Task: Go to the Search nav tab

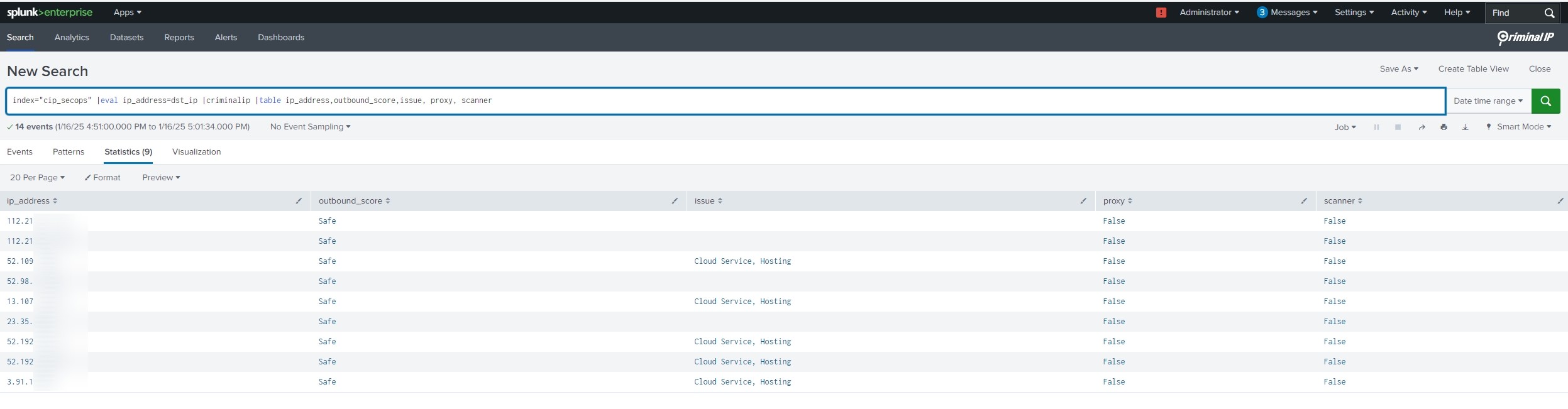Action: tap(20, 38)
